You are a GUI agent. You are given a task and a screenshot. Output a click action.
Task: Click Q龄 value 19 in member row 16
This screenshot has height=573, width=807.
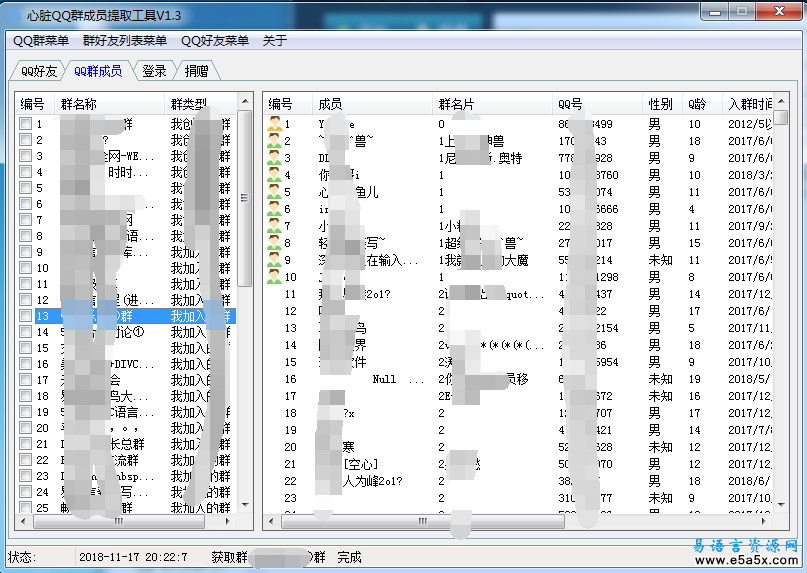[x=694, y=379]
